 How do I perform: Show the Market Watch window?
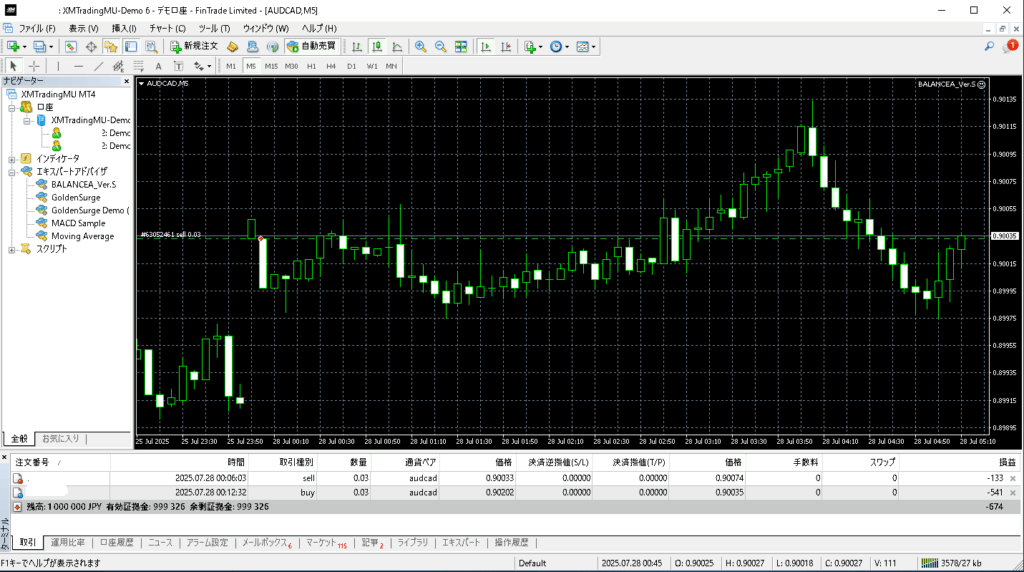(x=71, y=46)
